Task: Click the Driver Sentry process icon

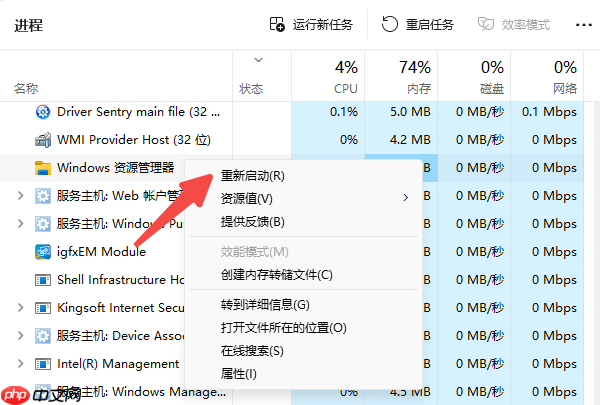Action: tap(43, 112)
